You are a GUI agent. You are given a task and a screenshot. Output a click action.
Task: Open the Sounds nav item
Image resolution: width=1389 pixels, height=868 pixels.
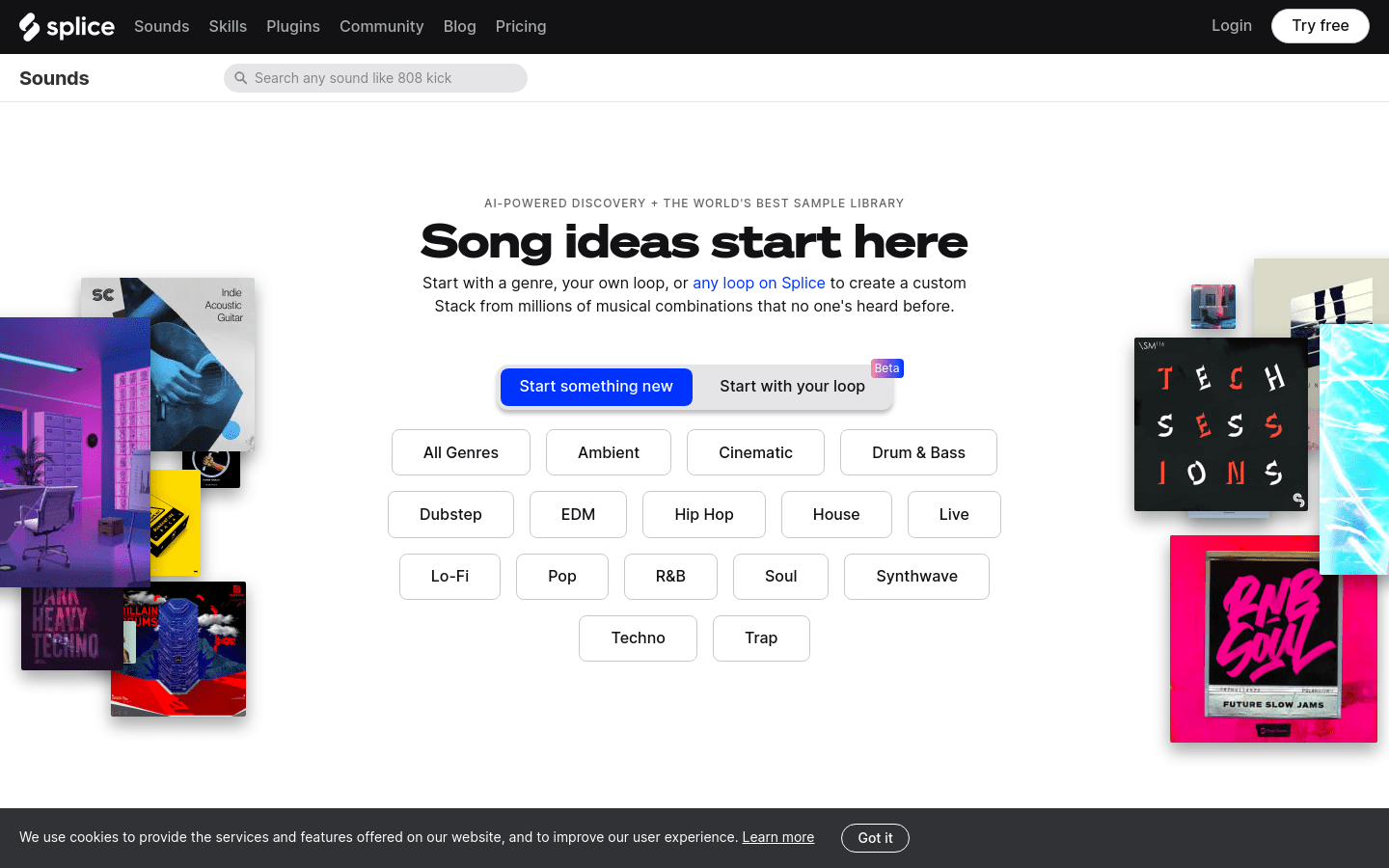click(x=161, y=26)
